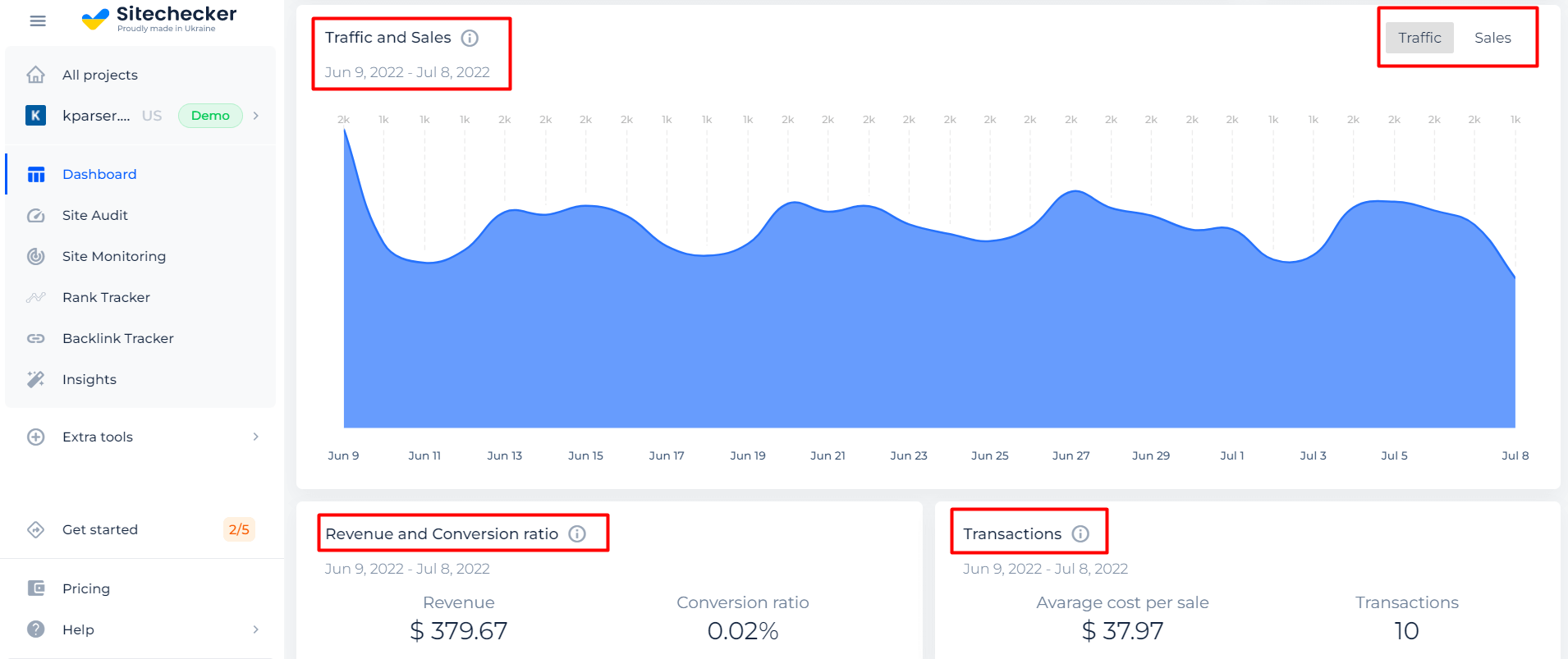The height and width of the screenshot is (659, 1568).
Task: Click the Revenue and Conversion ratio title
Action: coord(442,534)
